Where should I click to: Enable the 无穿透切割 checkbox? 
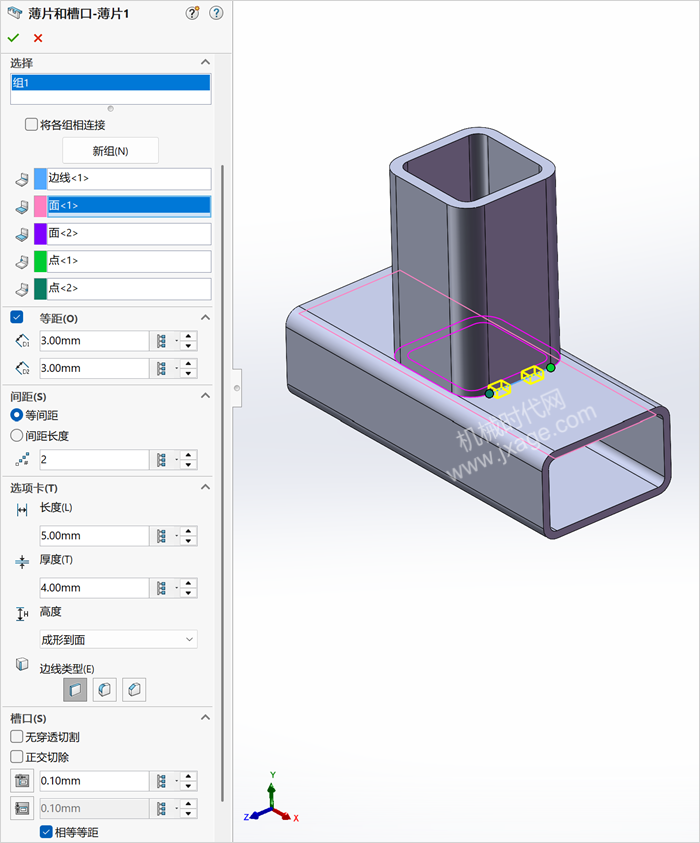[x=17, y=737]
